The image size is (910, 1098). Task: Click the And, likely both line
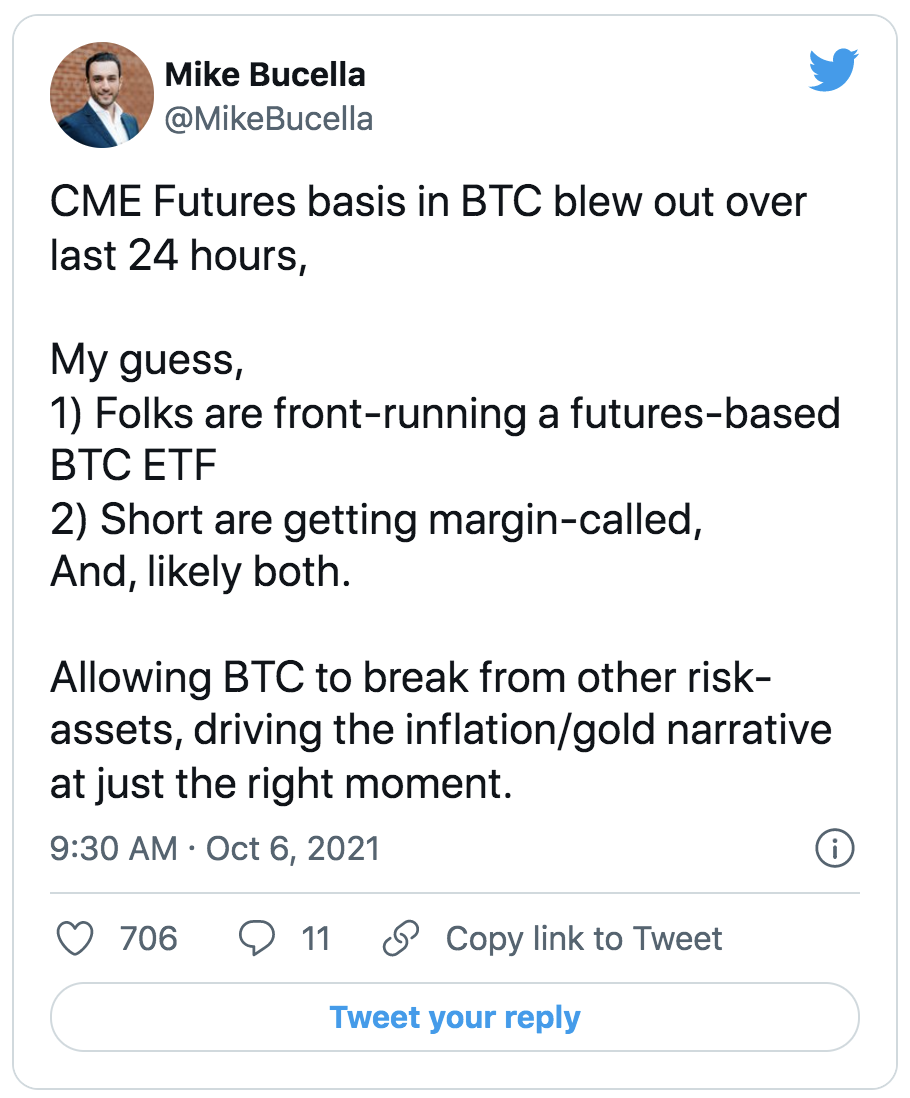200,573
